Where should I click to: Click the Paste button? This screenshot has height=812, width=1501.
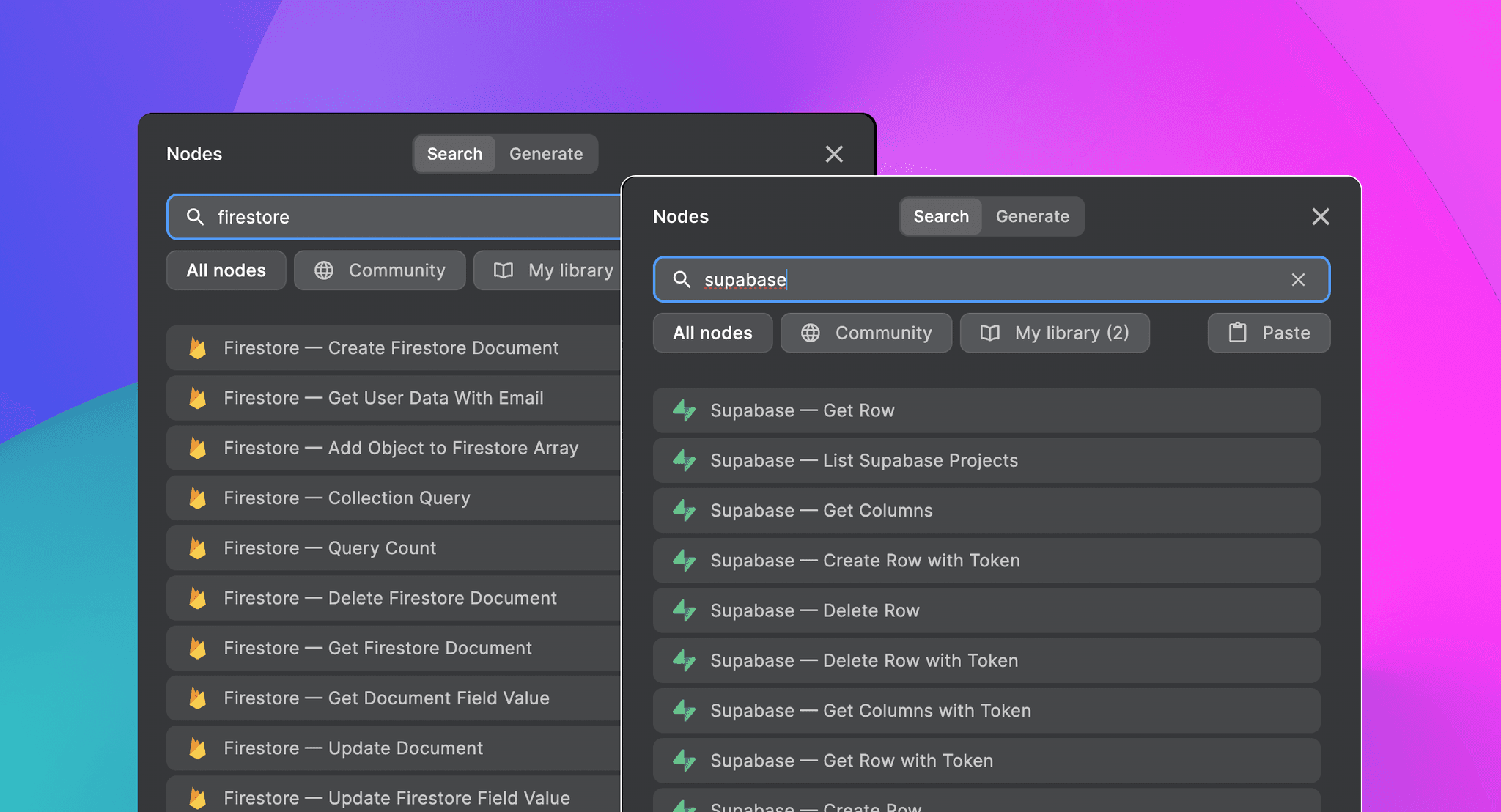point(1269,333)
